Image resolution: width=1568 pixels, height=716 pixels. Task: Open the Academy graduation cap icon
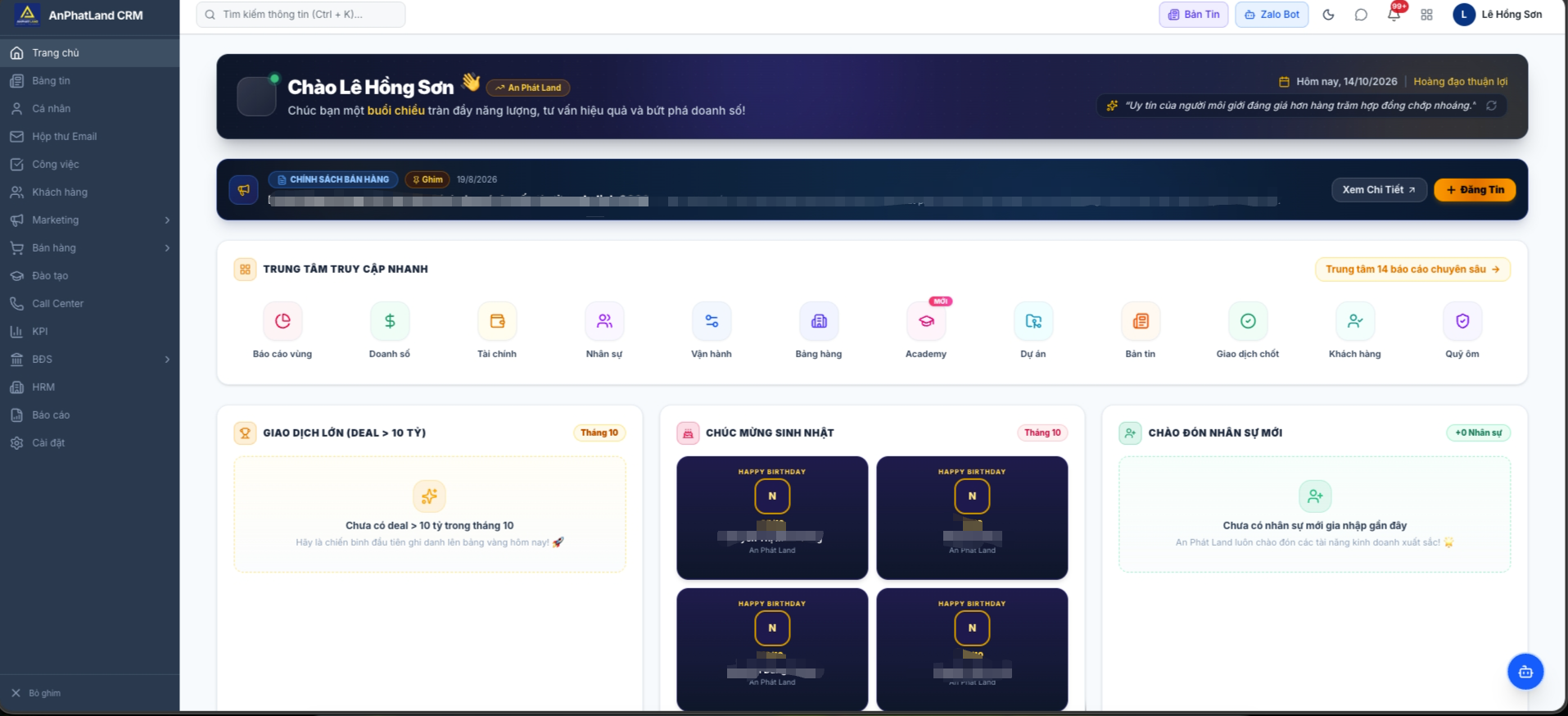coord(926,321)
